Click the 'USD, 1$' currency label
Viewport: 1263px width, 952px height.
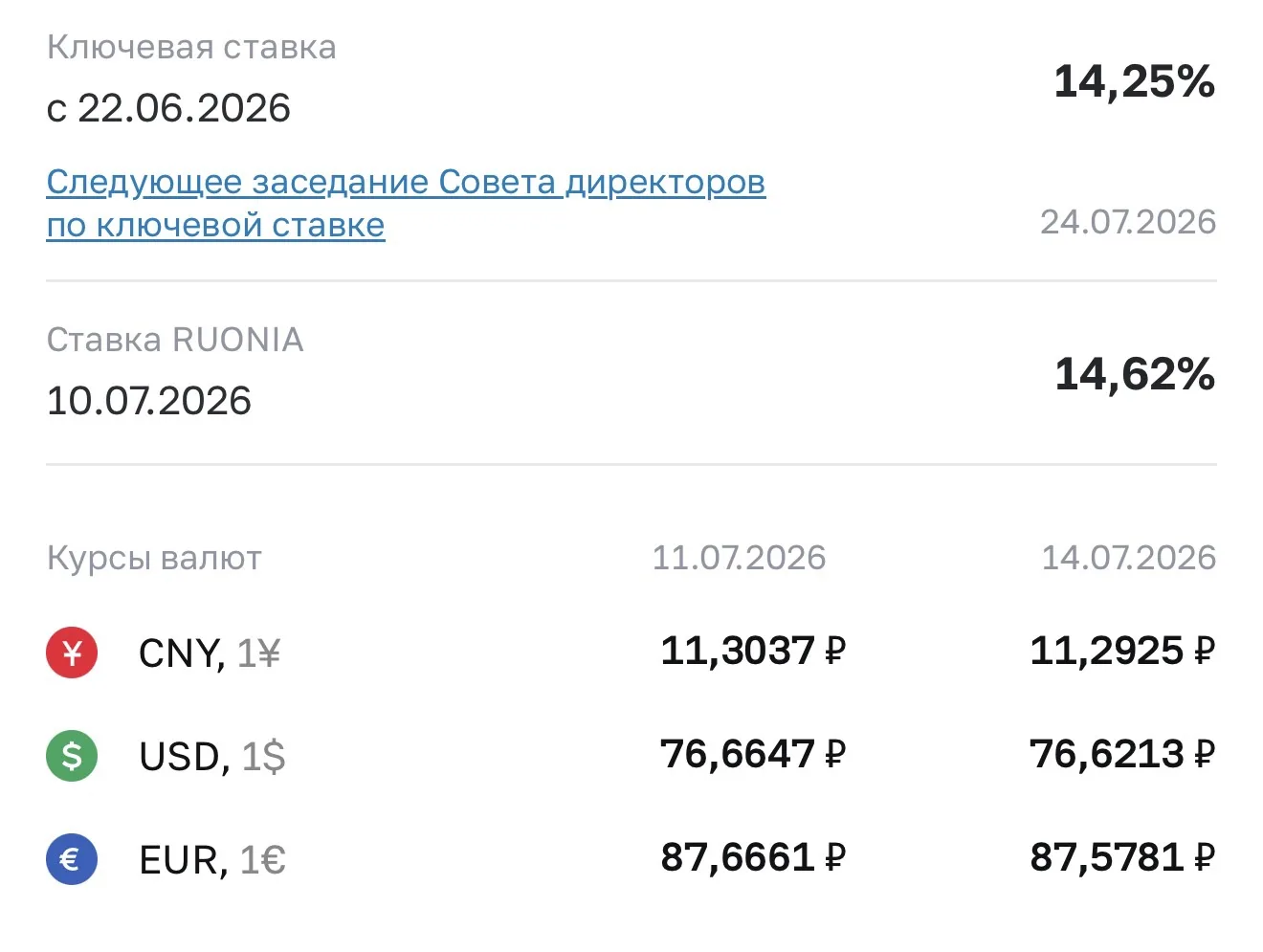212,757
